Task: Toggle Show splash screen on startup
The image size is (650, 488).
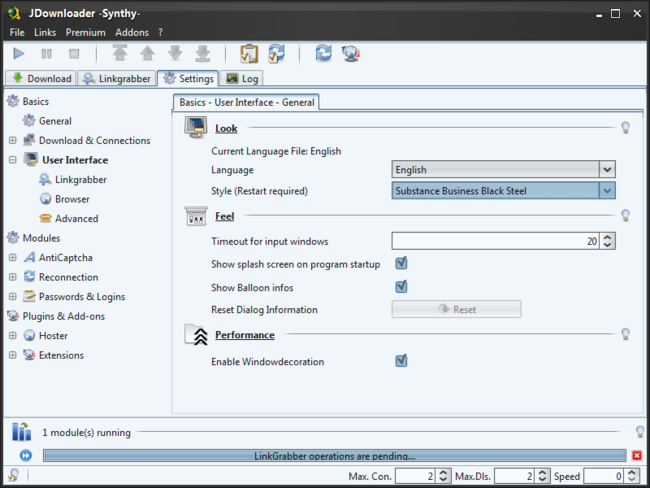Action: [x=401, y=263]
